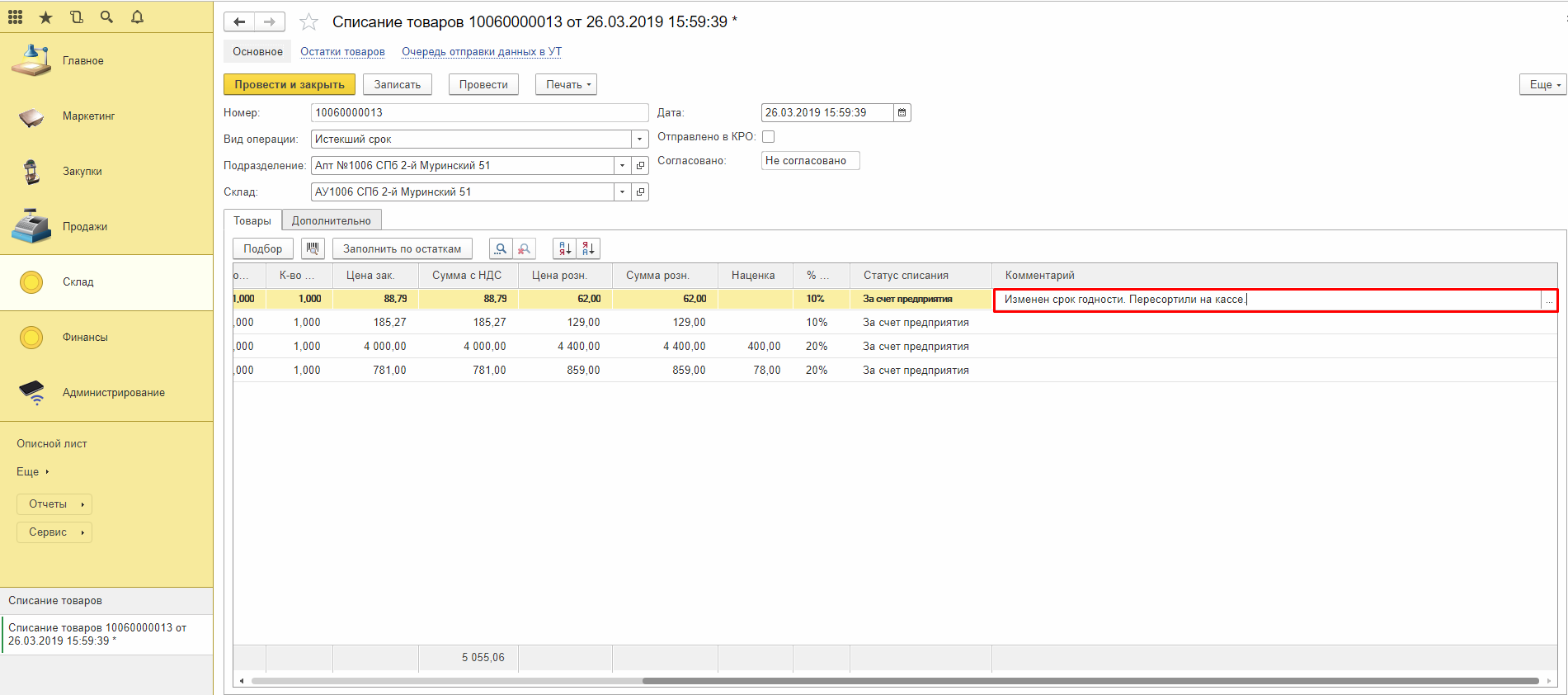Open the 'Печать' dropdown menu
Image resolution: width=1568 pixels, height=695 pixels.
(x=566, y=84)
